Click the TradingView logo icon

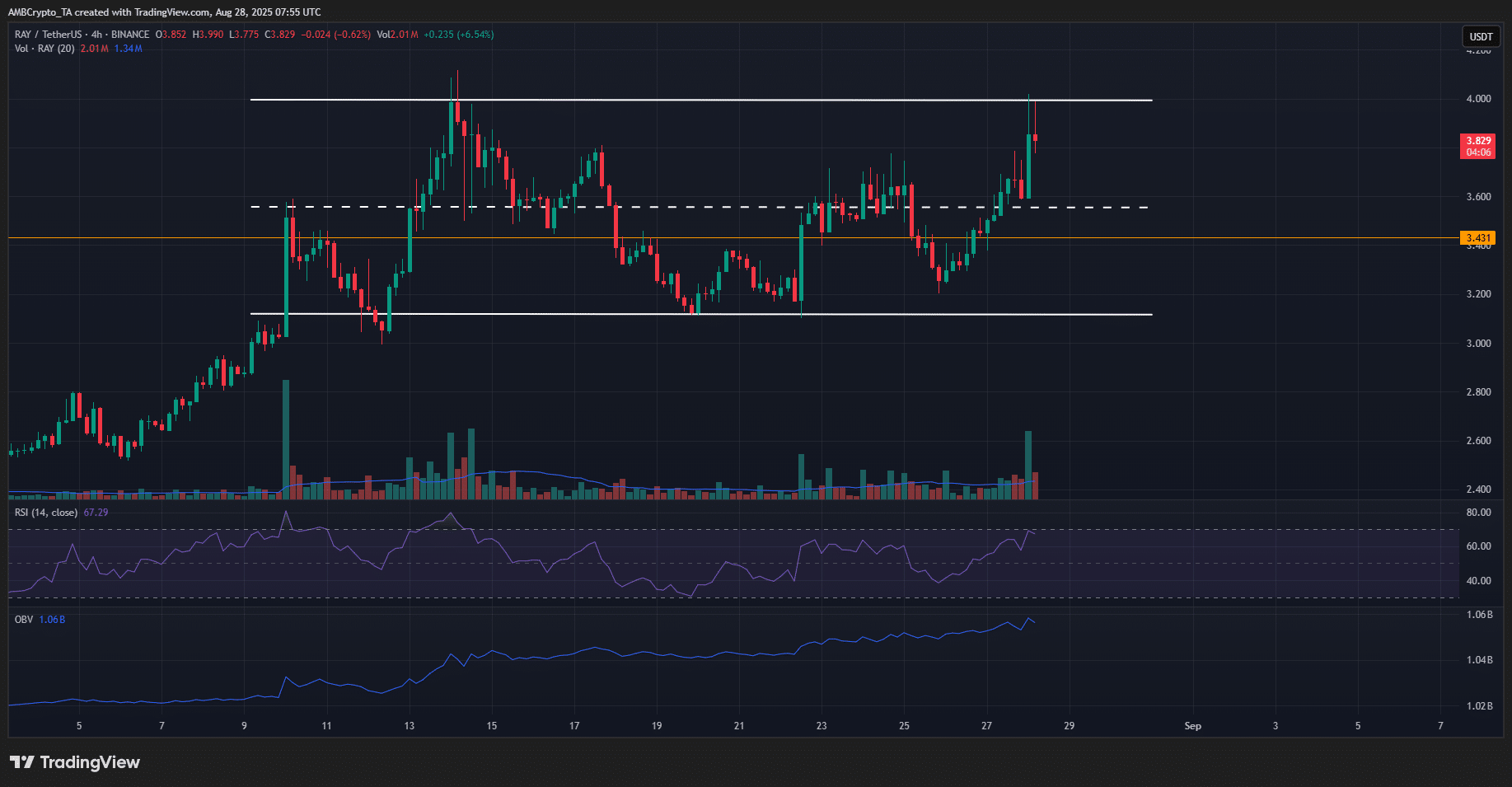point(22,762)
